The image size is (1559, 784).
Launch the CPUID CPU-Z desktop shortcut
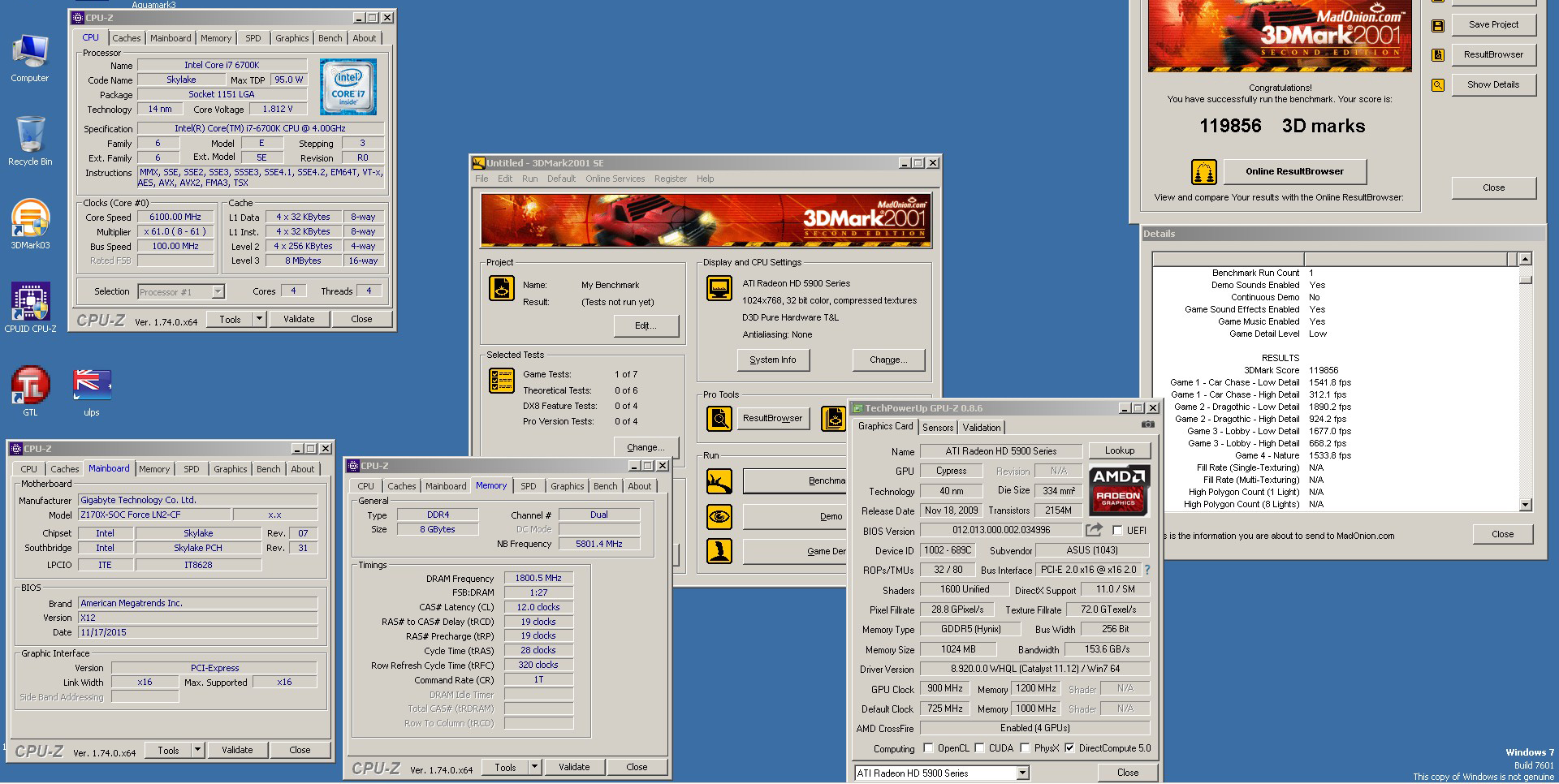click(x=30, y=308)
